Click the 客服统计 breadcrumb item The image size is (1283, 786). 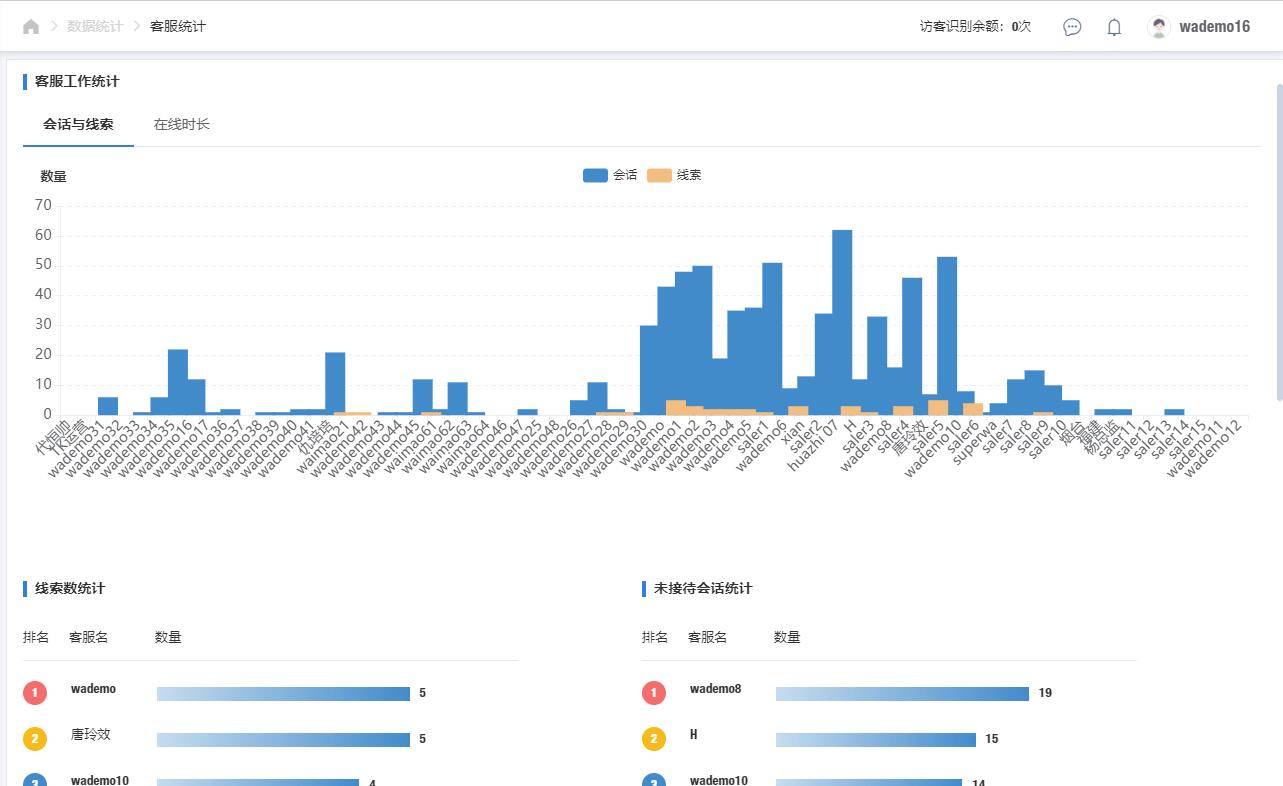pyautogui.click(x=178, y=27)
